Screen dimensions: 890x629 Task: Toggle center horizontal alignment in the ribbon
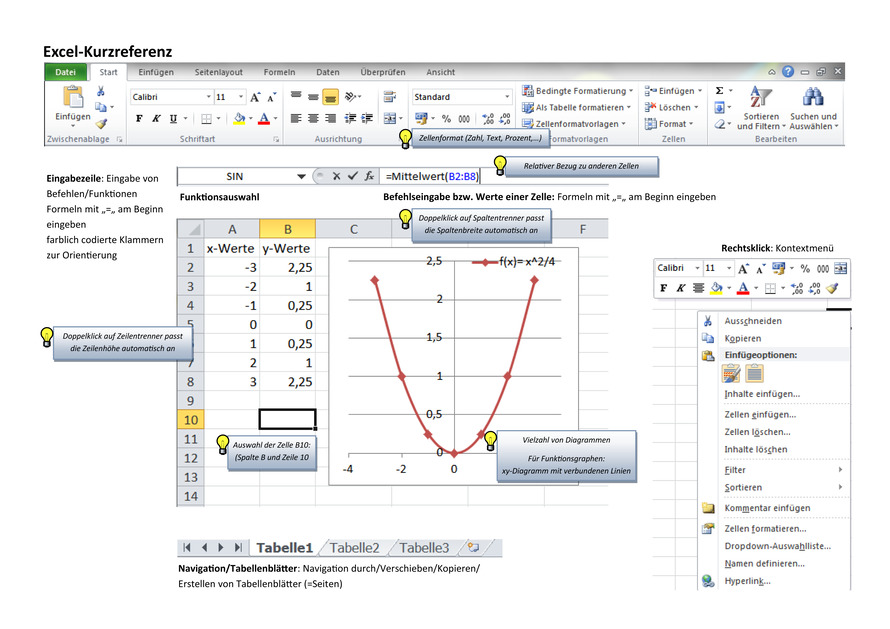click(x=313, y=118)
